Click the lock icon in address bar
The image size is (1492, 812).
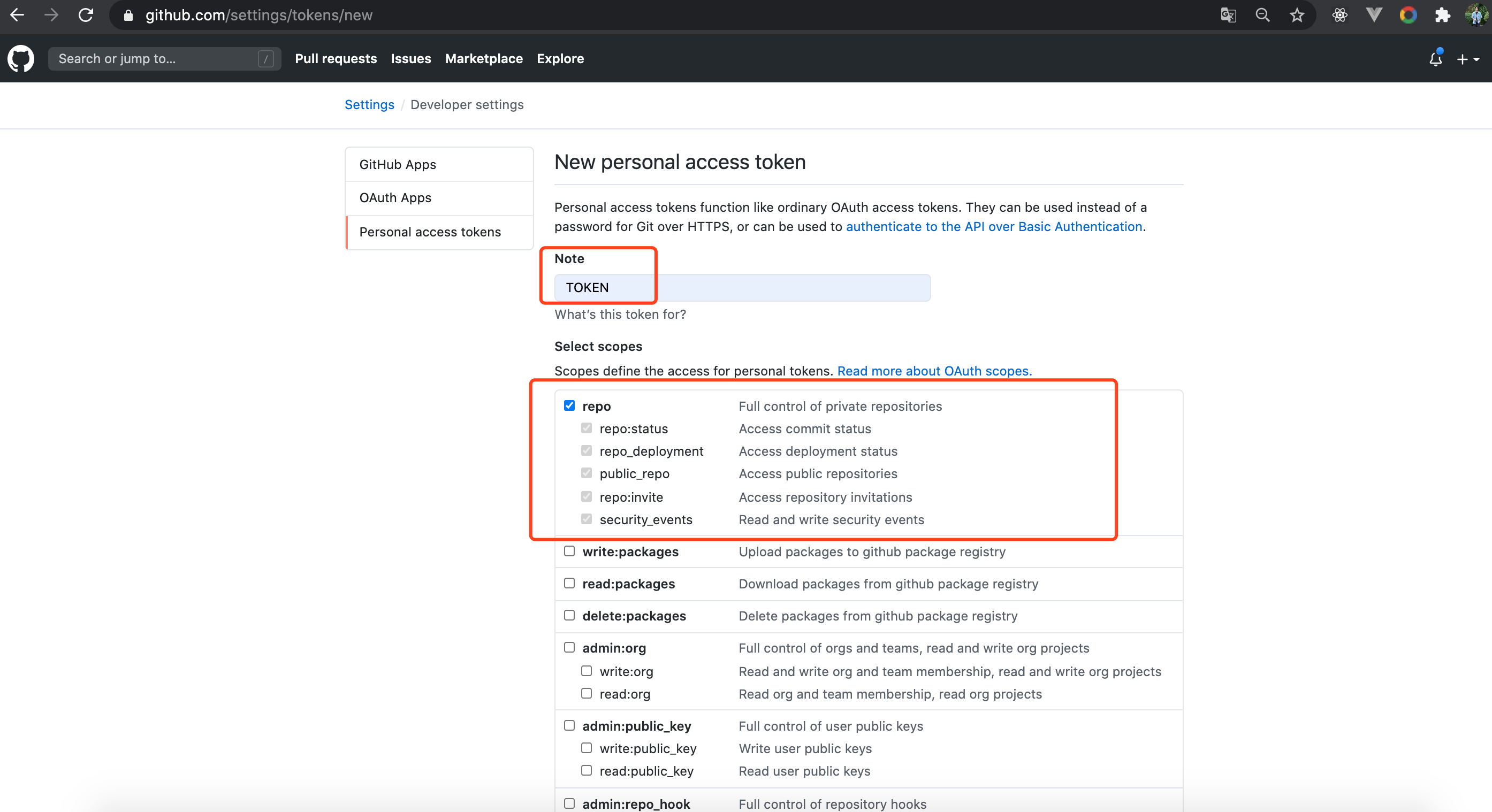click(x=128, y=16)
